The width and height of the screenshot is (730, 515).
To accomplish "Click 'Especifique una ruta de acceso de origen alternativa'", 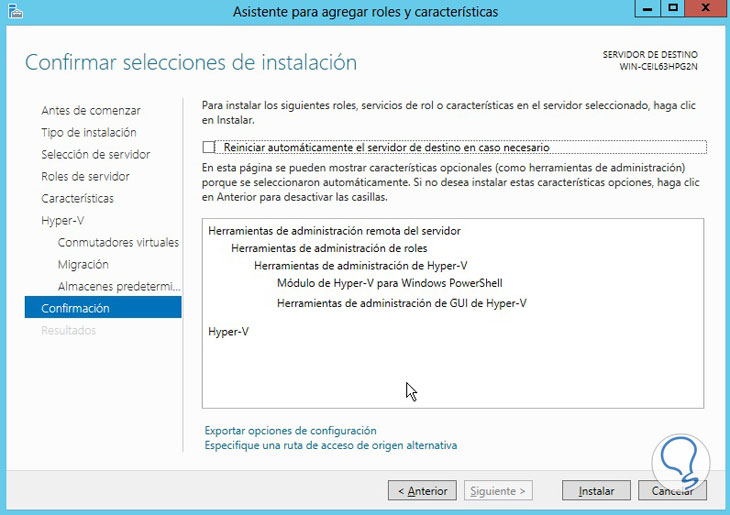I will (x=331, y=446).
